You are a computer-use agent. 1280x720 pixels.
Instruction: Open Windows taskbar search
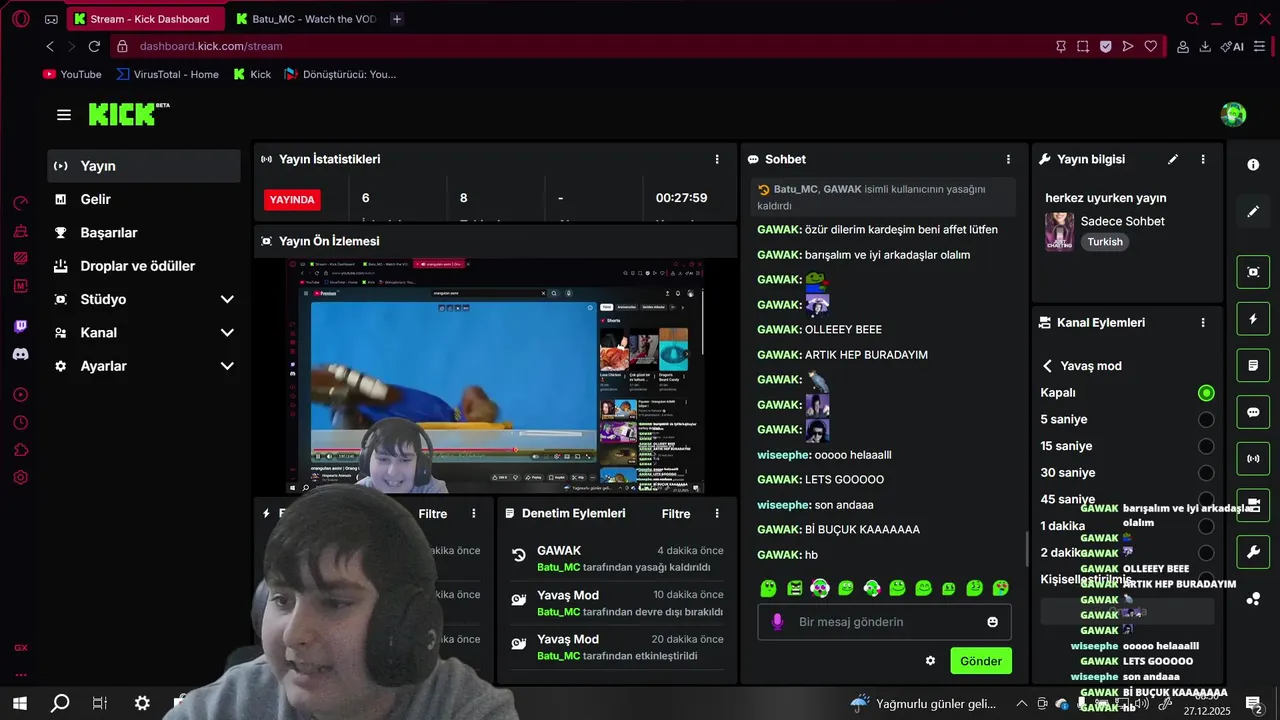[60, 703]
